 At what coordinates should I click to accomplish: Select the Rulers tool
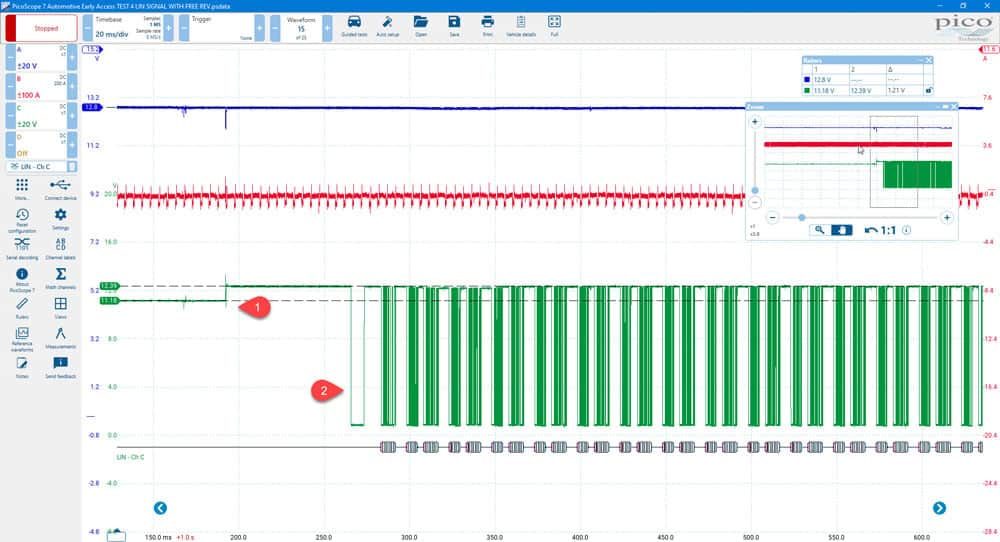(22, 307)
